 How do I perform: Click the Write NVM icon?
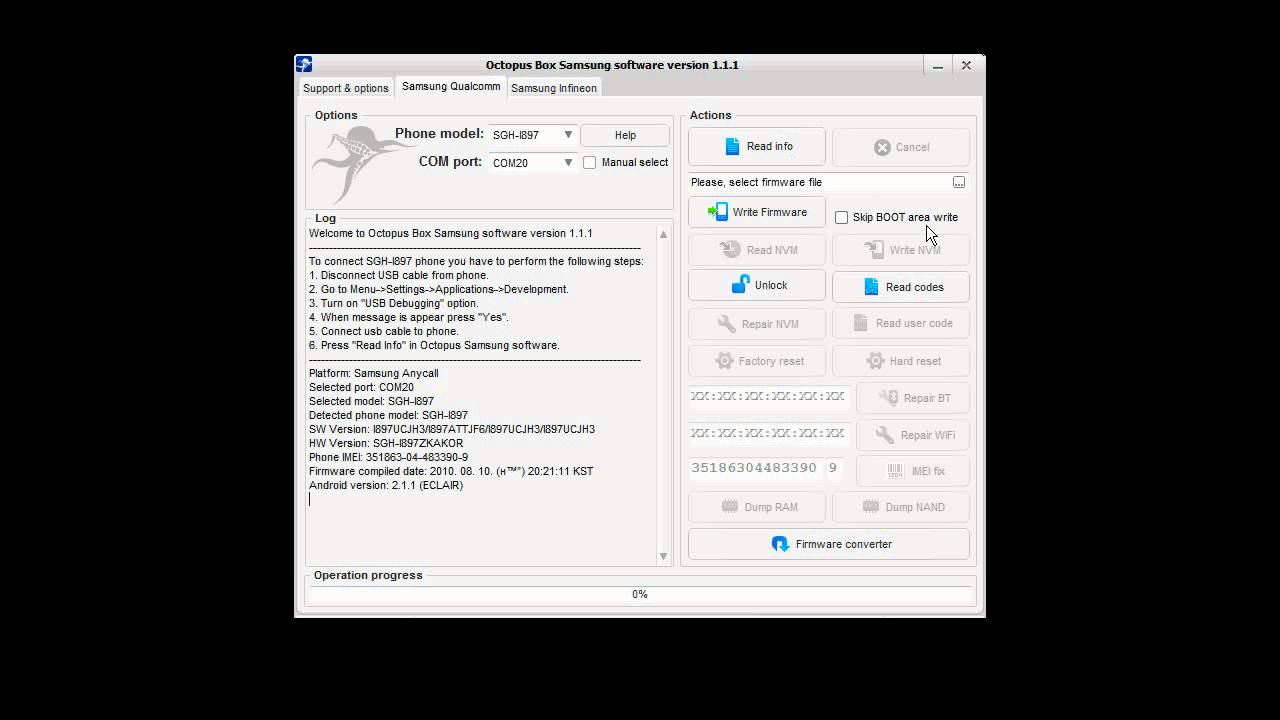pos(874,250)
